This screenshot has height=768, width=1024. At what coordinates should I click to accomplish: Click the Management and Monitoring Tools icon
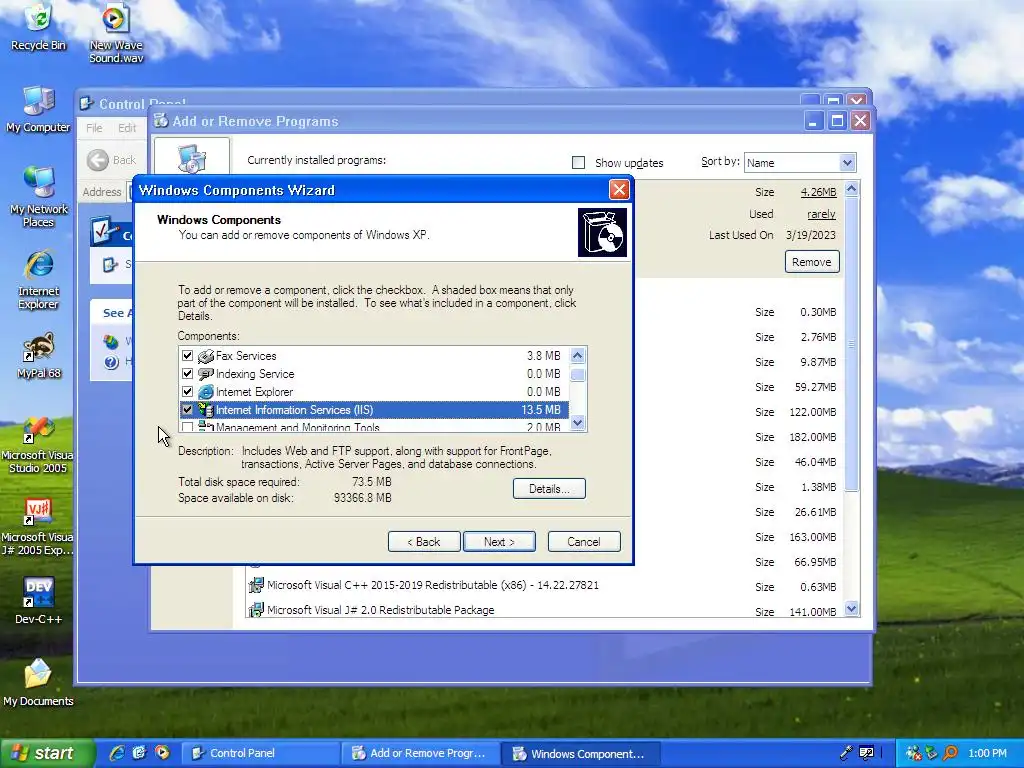tap(206, 426)
